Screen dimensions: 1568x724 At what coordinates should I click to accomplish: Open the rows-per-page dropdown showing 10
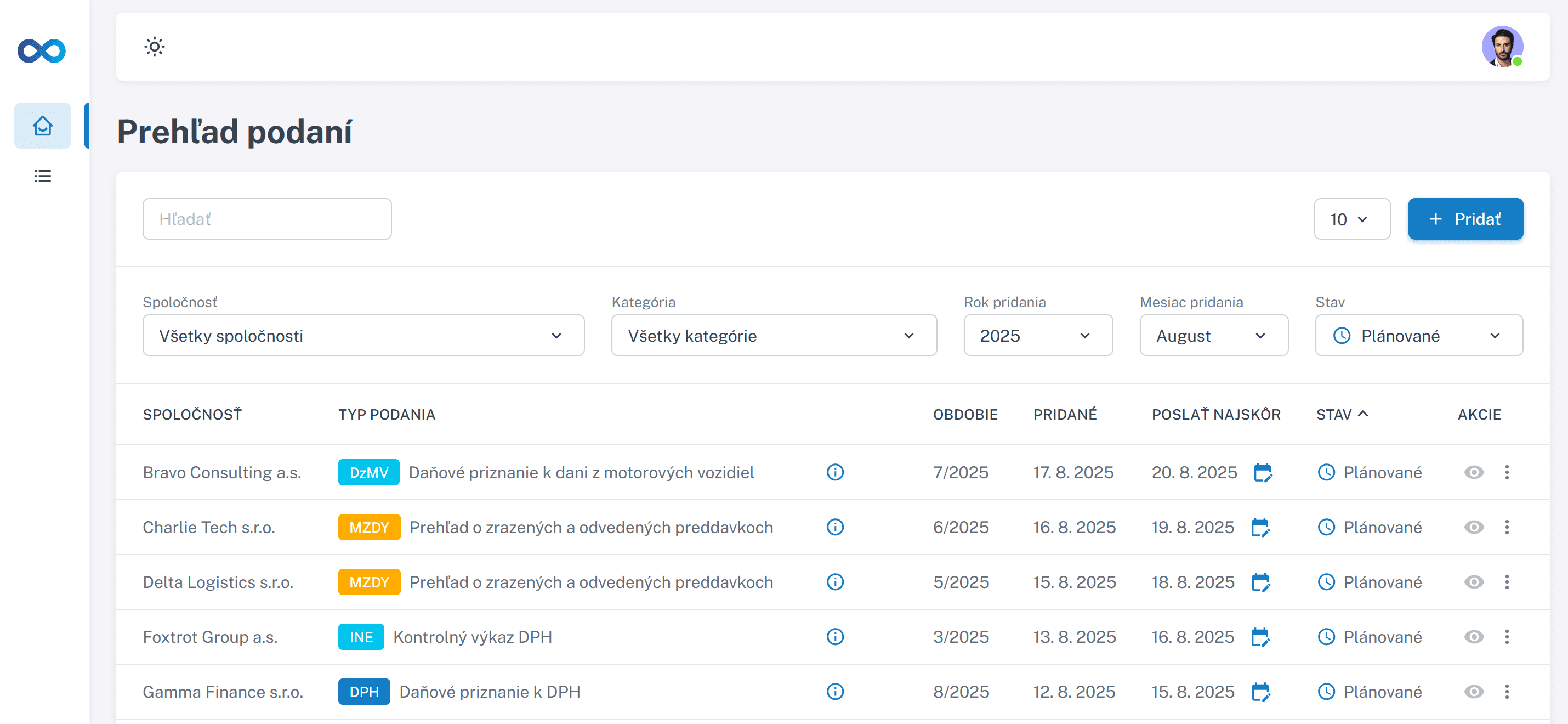click(1351, 219)
